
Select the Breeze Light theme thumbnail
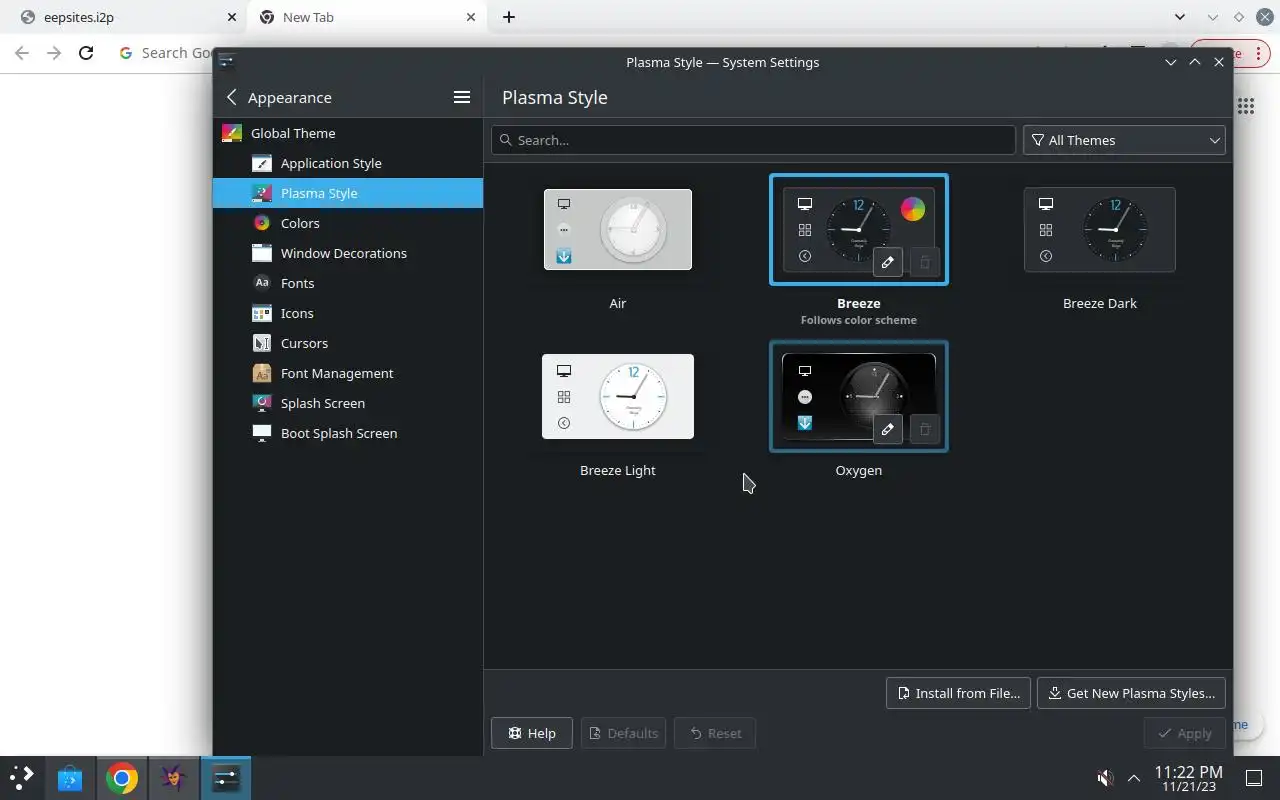(x=618, y=396)
